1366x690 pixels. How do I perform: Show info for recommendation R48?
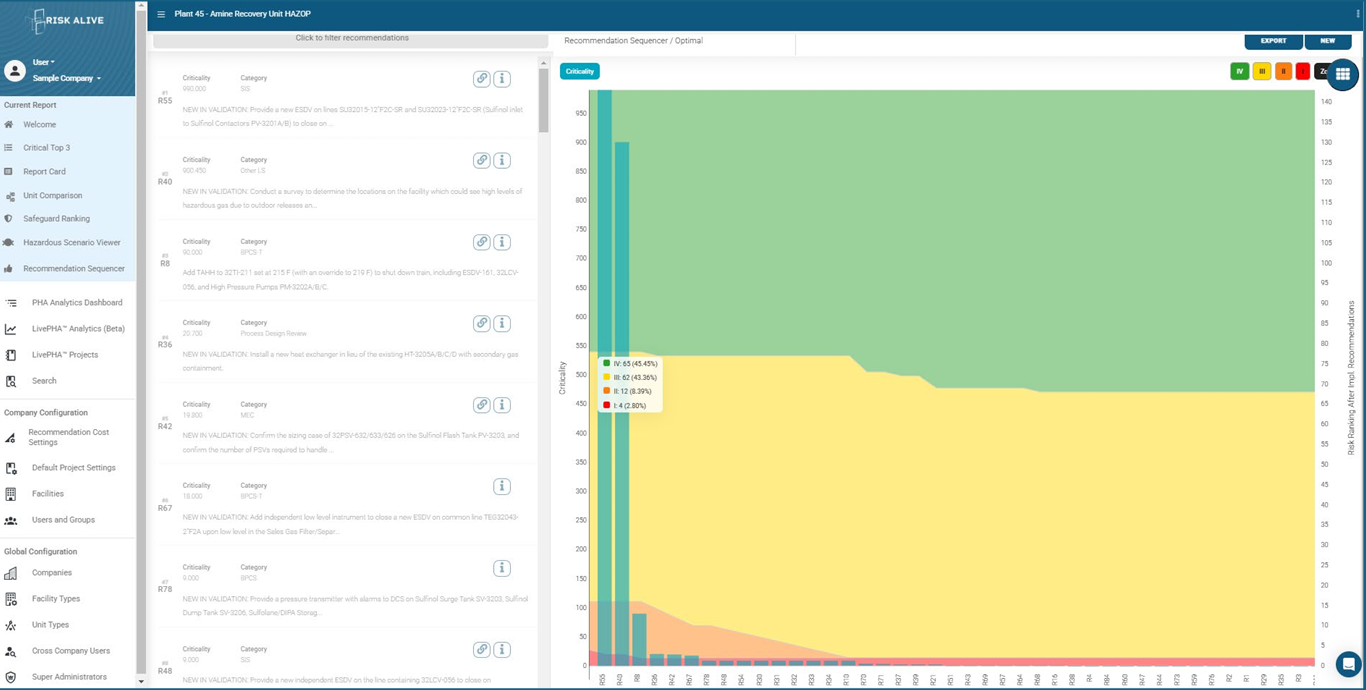pos(502,649)
